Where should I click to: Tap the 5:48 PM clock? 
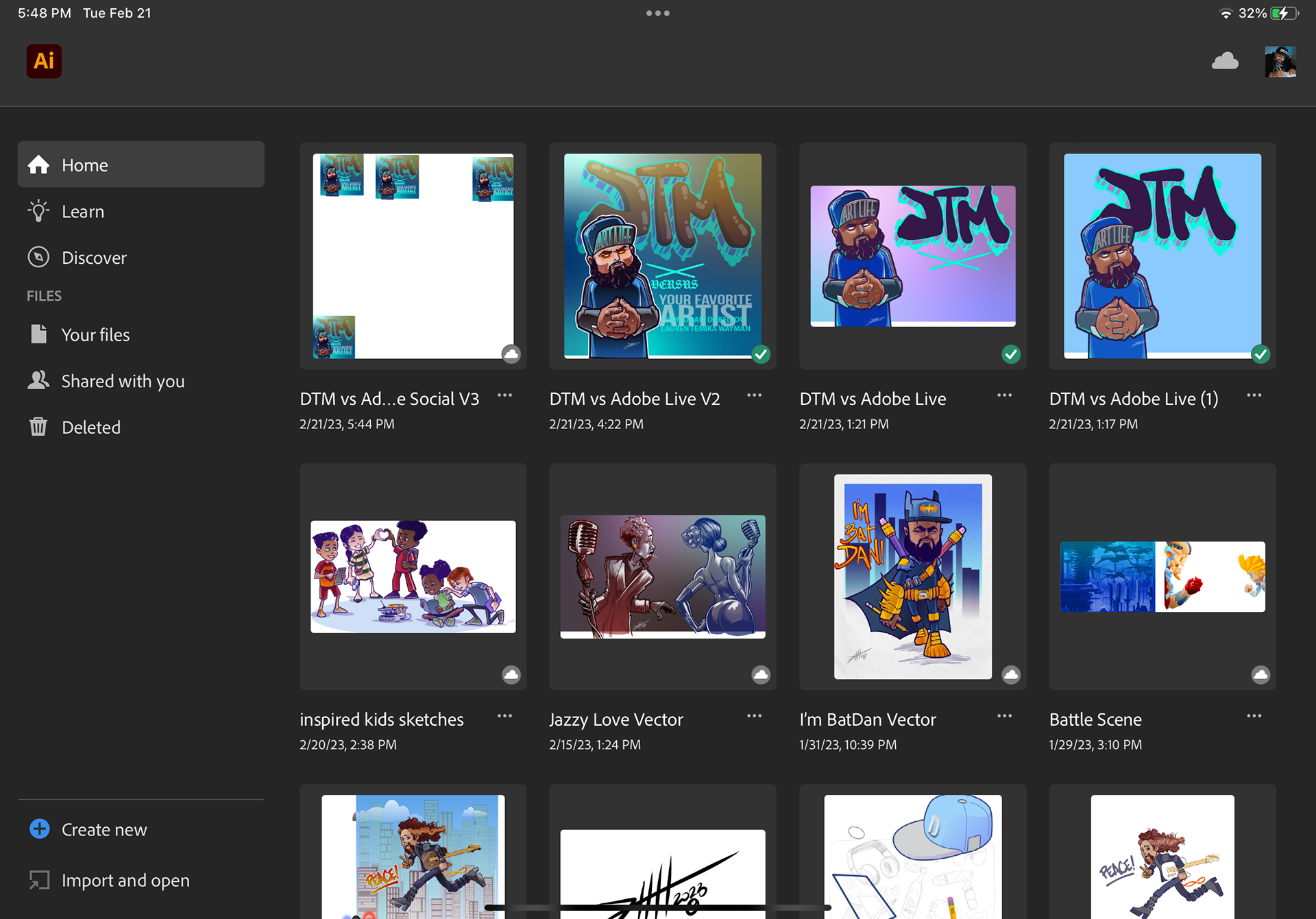click(45, 13)
